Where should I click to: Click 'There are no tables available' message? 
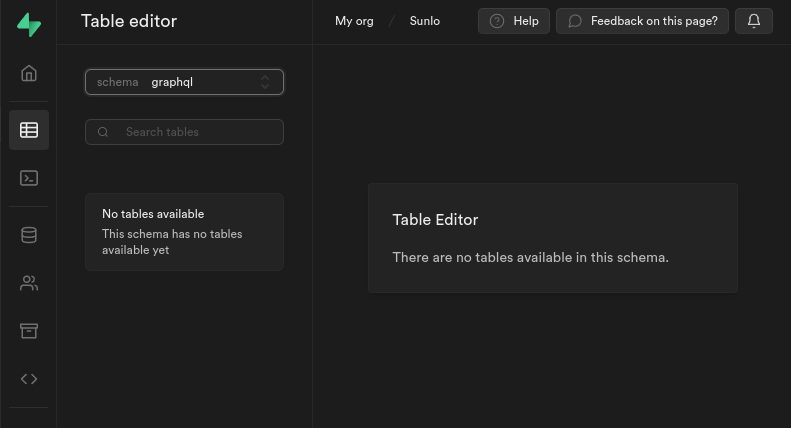click(x=531, y=257)
